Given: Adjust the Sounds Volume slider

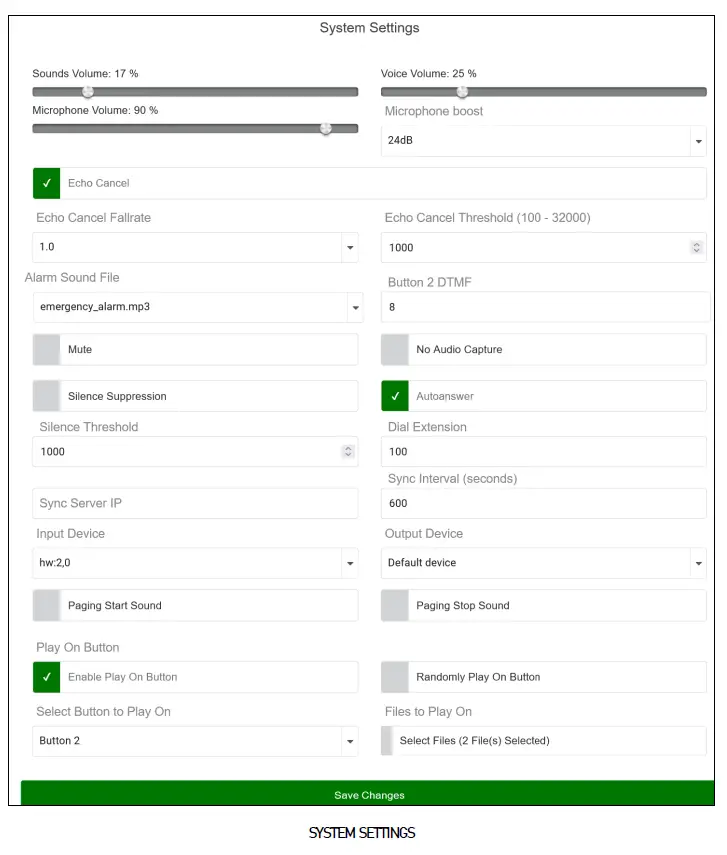Looking at the screenshot, I should click(x=88, y=91).
